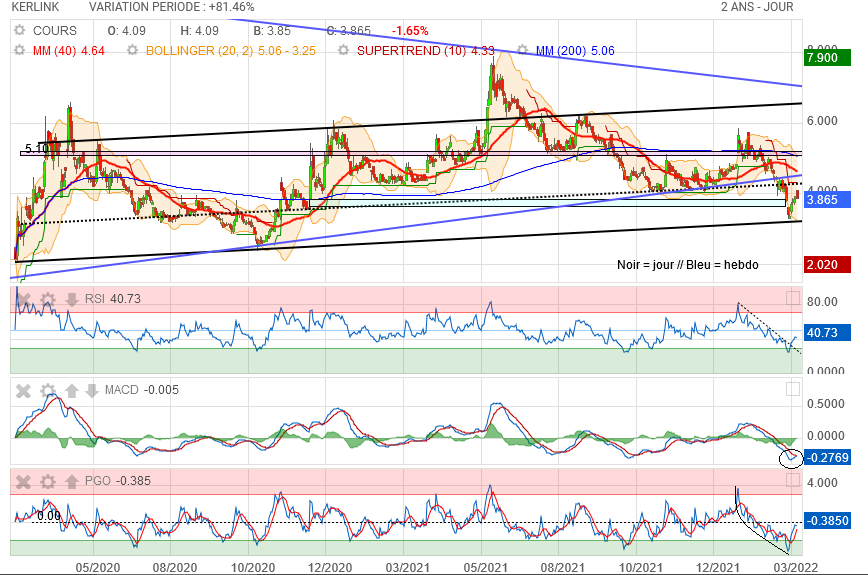Click the MM (40) 4.64 legend label

click(69, 50)
